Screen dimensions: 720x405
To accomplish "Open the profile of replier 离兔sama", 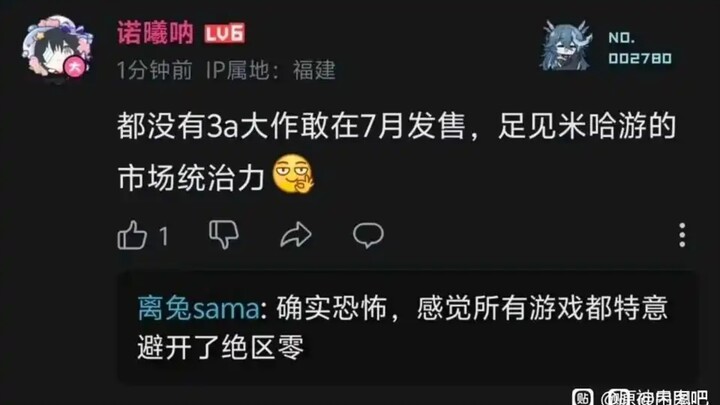I will point(199,309).
